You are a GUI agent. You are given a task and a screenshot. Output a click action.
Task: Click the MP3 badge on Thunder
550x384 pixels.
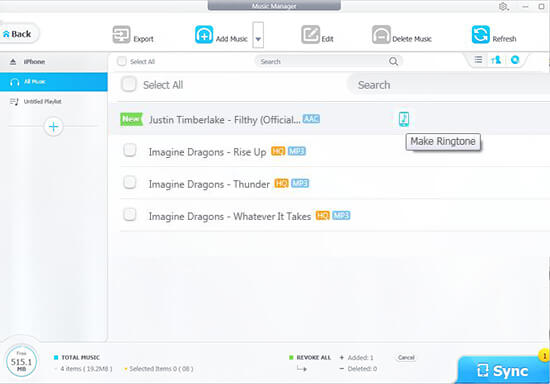pyautogui.click(x=300, y=183)
